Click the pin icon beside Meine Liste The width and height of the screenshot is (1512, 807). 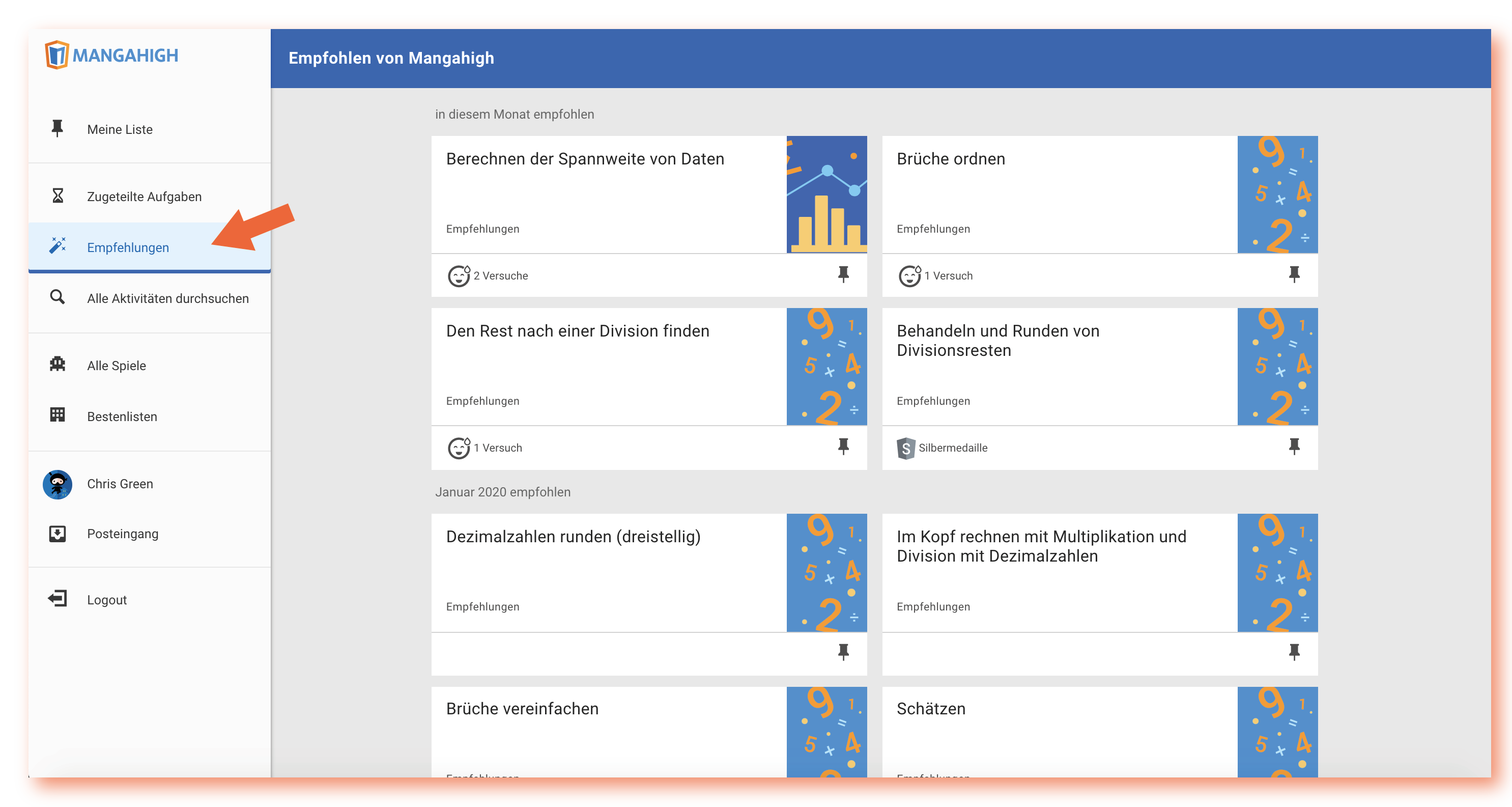click(57, 129)
